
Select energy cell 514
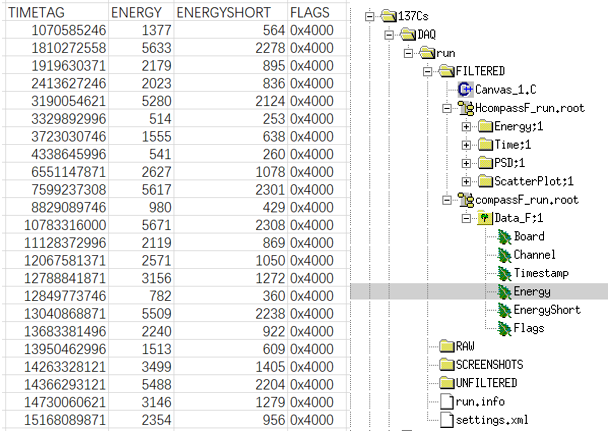[141, 119]
